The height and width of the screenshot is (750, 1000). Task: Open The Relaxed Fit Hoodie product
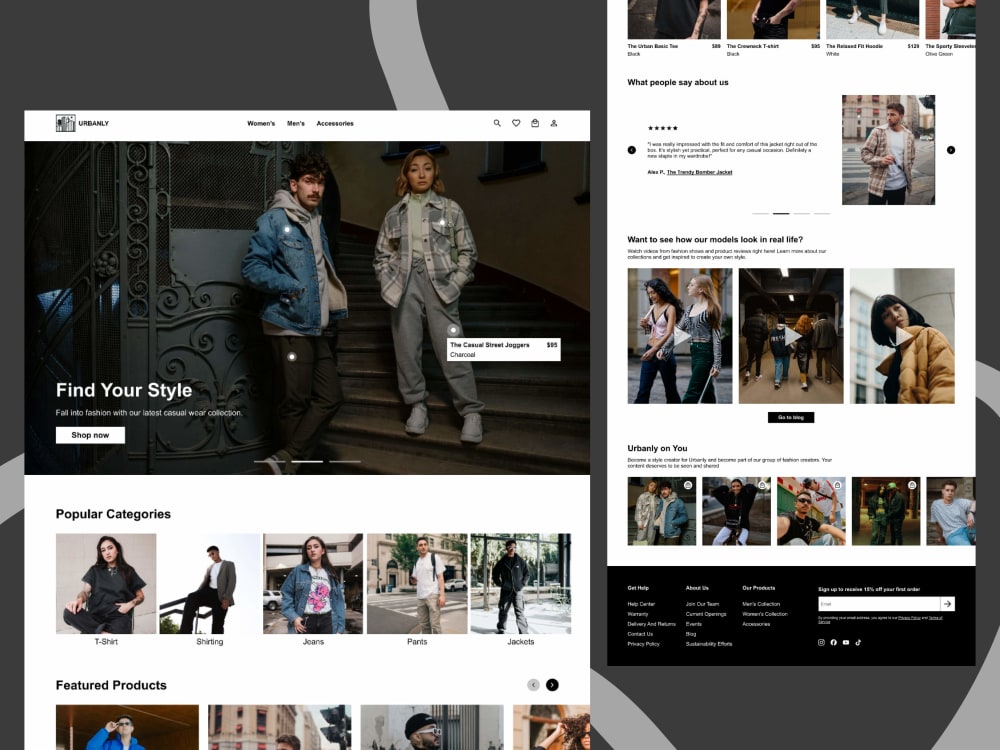click(x=872, y=27)
